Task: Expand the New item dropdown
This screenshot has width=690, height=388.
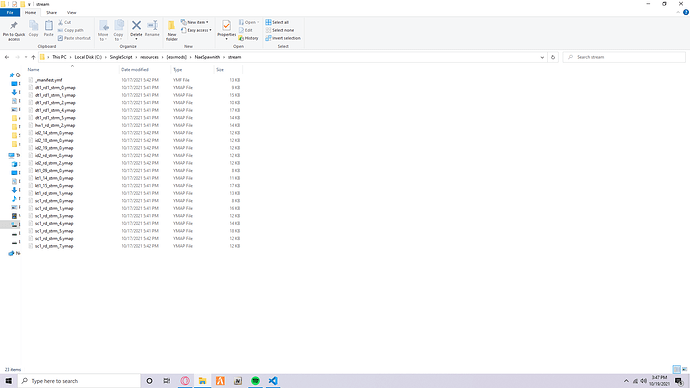Action: [x=195, y=22]
